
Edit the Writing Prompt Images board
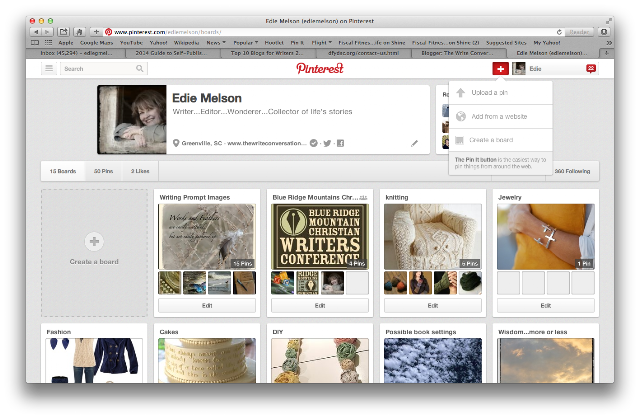[207, 306]
